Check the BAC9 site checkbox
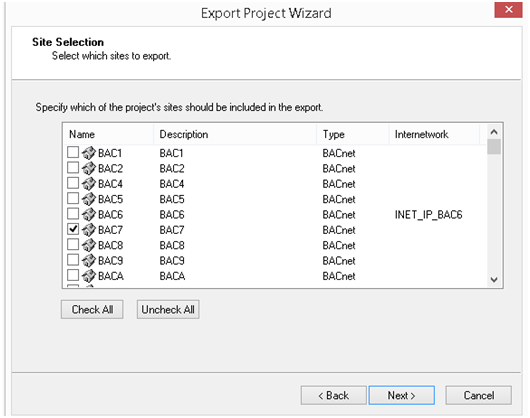Image resolution: width=530 pixels, height=418 pixels. coord(73,260)
